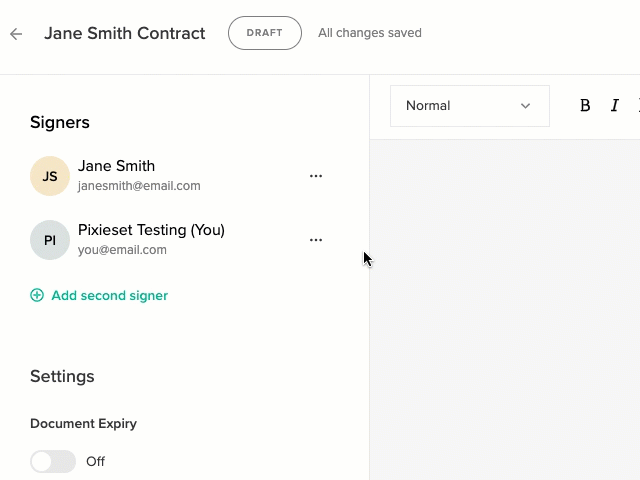Click the chevron arrow in the Normal dropdown

tap(525, 106)
